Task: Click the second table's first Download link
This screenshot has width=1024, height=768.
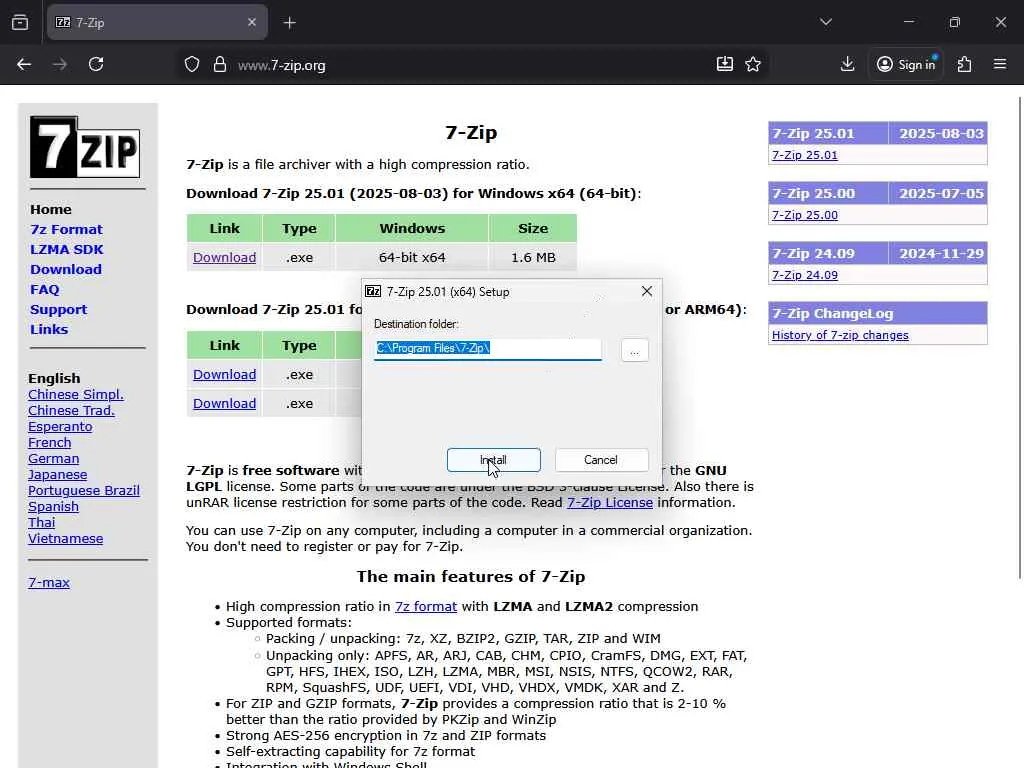Action: (224, 374)
